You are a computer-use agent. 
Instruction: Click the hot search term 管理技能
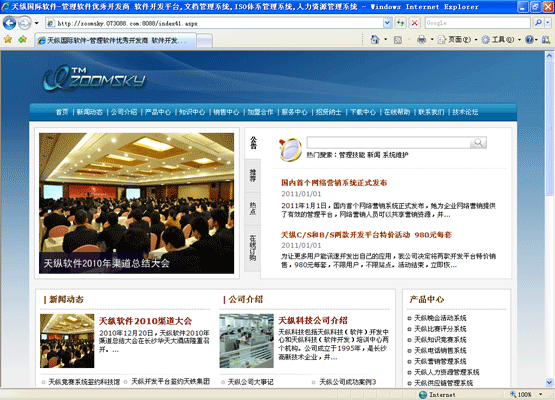coord(352,155)
